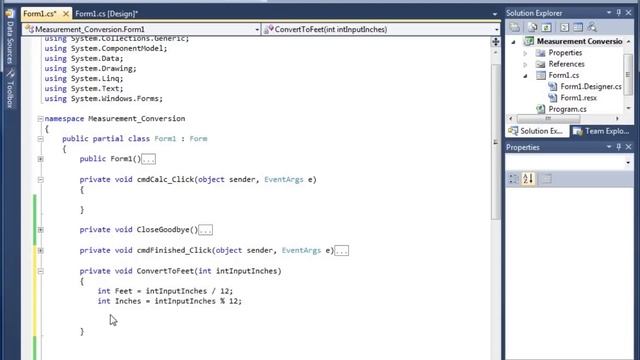Select the Measurement Conversion project
This screenshot has height=360, width=640.
579,41
